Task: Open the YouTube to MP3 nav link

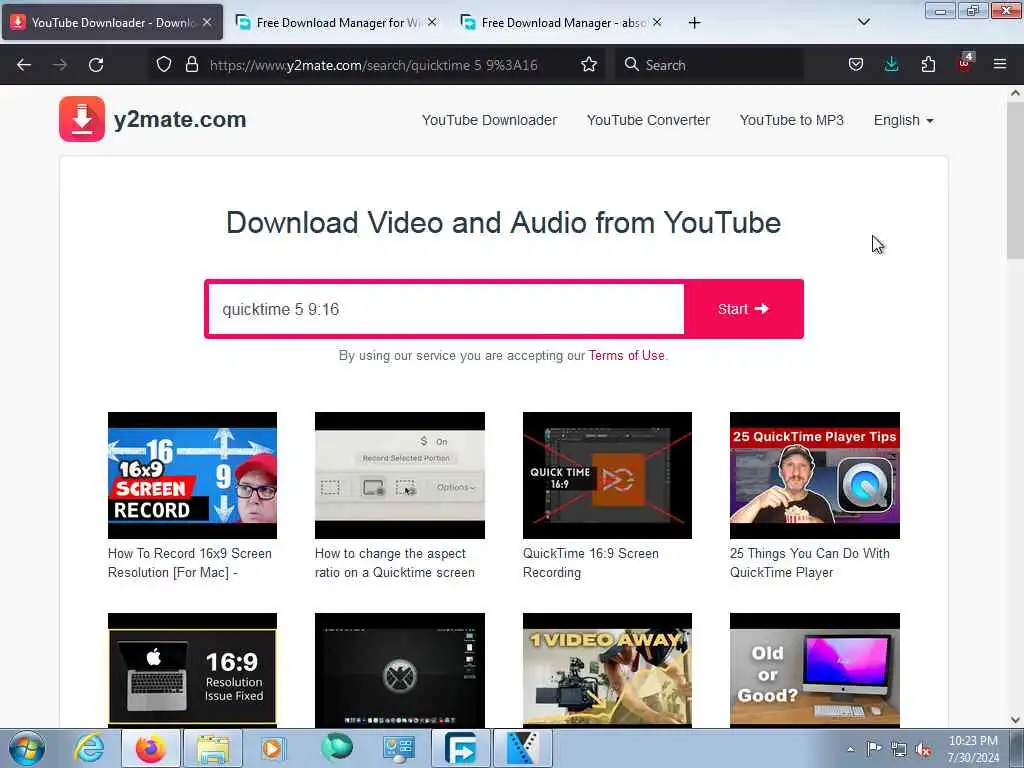Action: click(792, 120)
